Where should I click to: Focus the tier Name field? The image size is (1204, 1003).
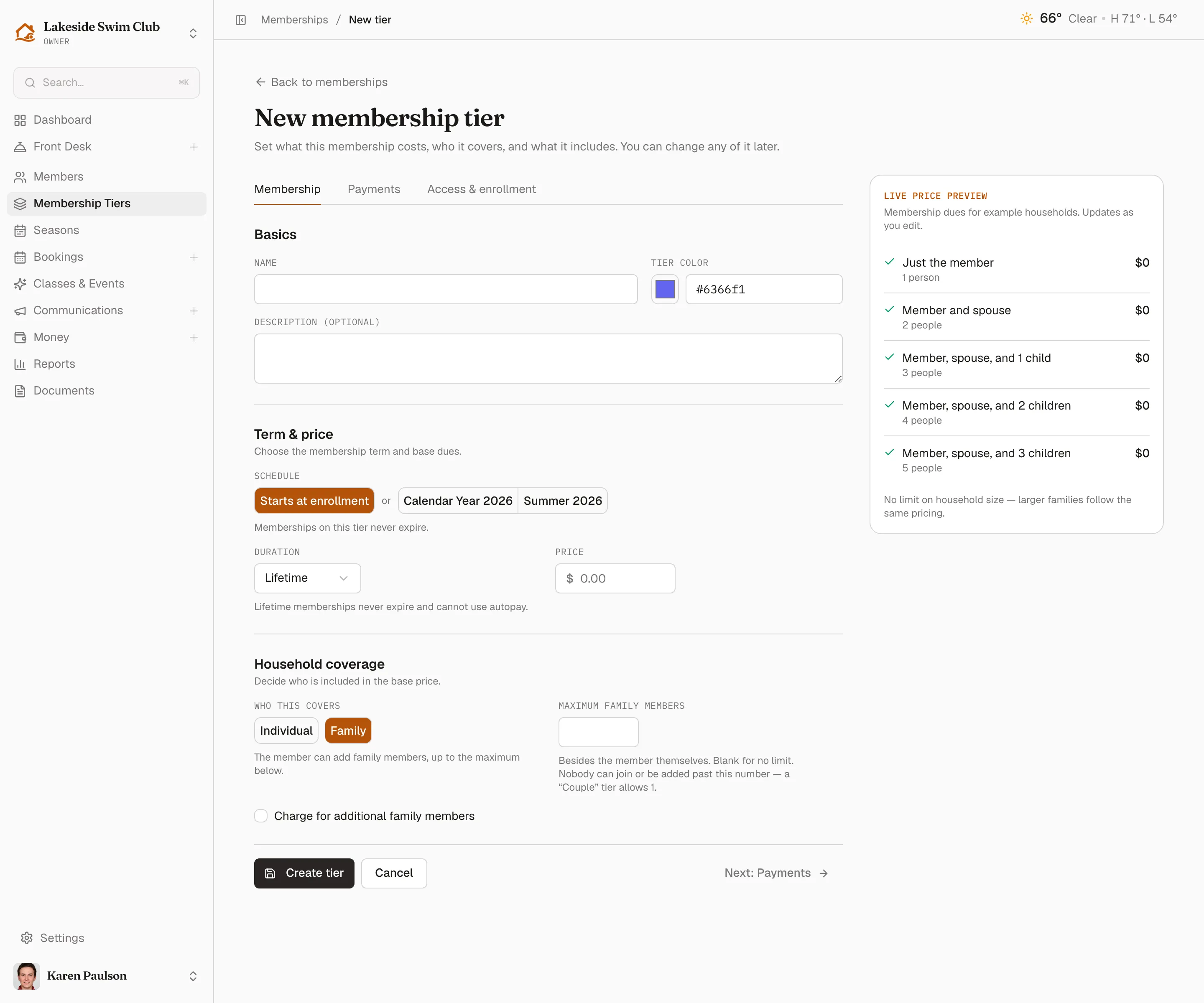pos(446,290)
